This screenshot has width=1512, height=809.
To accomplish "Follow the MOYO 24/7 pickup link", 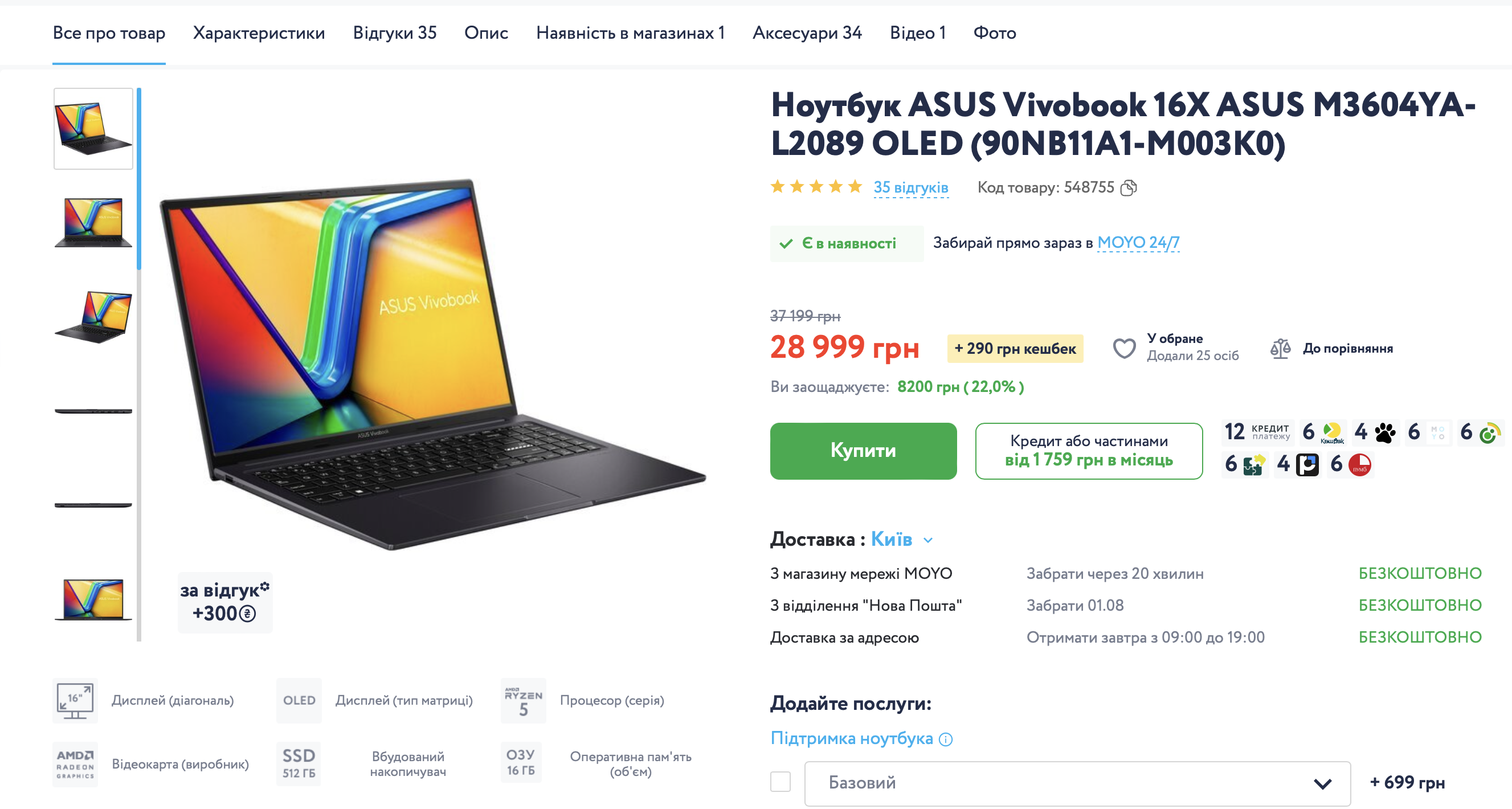I will pyautogui.click(x=1138, y=243).
